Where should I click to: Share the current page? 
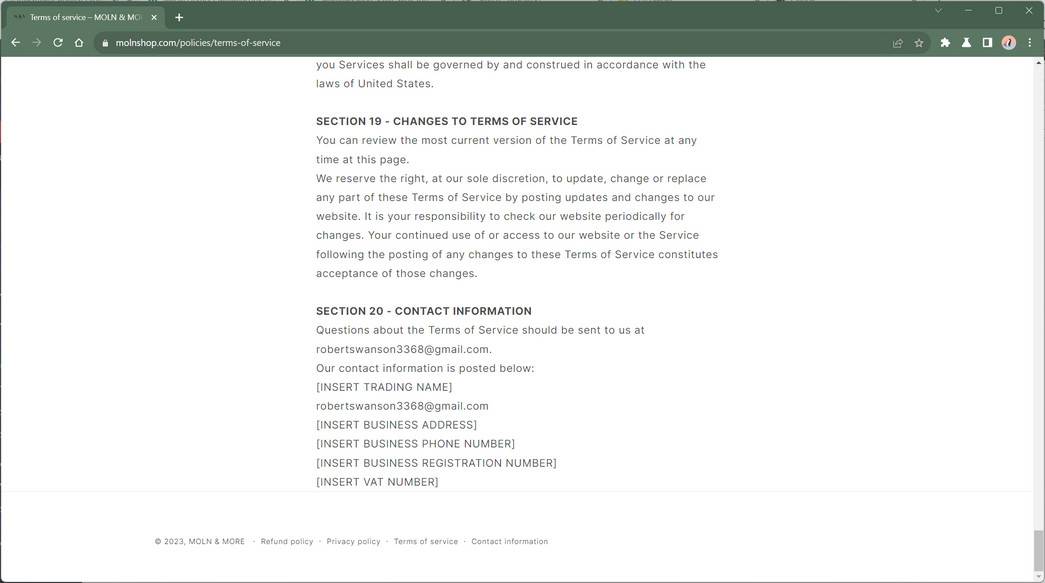click(897, 43)
